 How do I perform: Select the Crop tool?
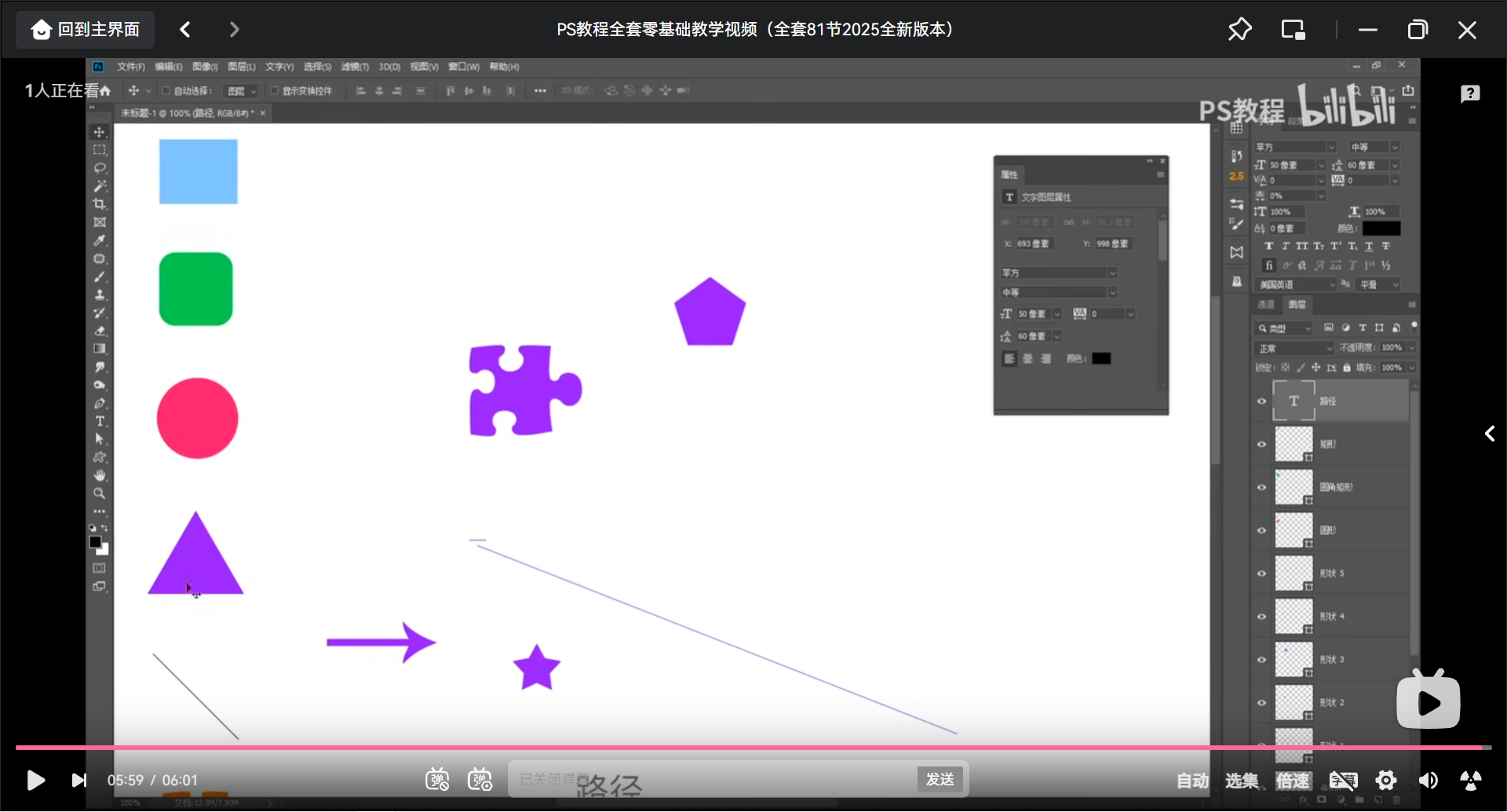tap(100, 204)
